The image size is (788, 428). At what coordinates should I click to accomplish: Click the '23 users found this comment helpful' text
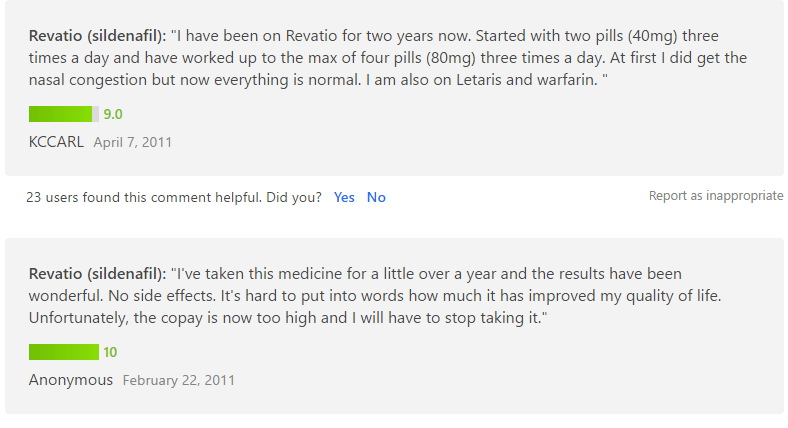144,197
